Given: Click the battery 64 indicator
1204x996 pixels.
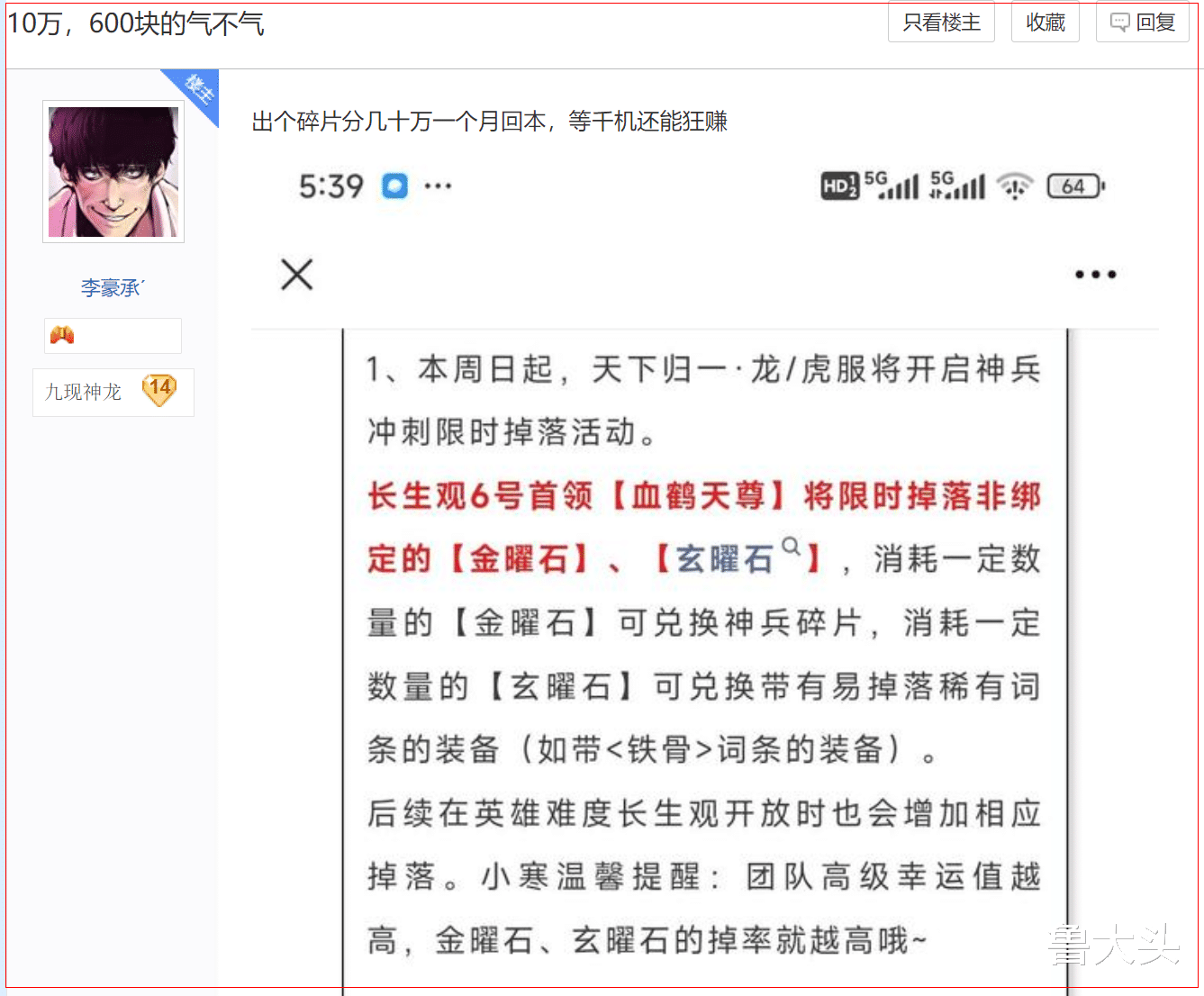Looking at the screenshot, I should (x=1075, y=186).
